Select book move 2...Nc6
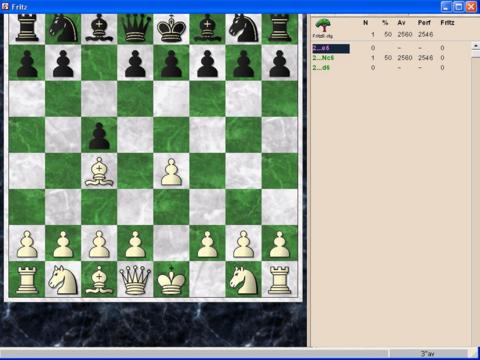480x360 pixels. pos(323,58)
